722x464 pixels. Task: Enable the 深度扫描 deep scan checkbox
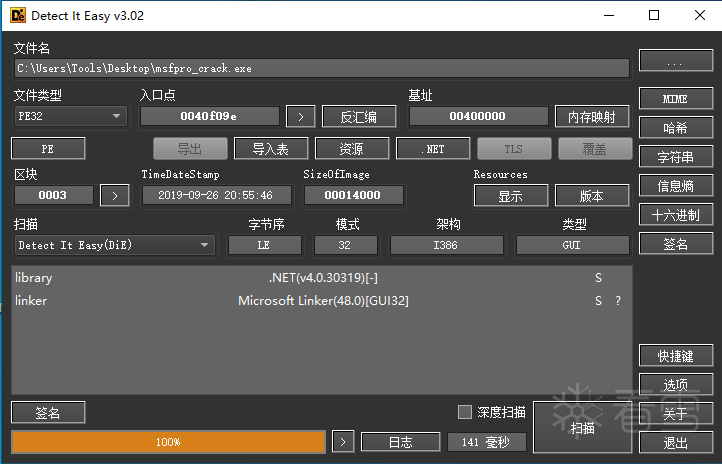click(465, 412)
